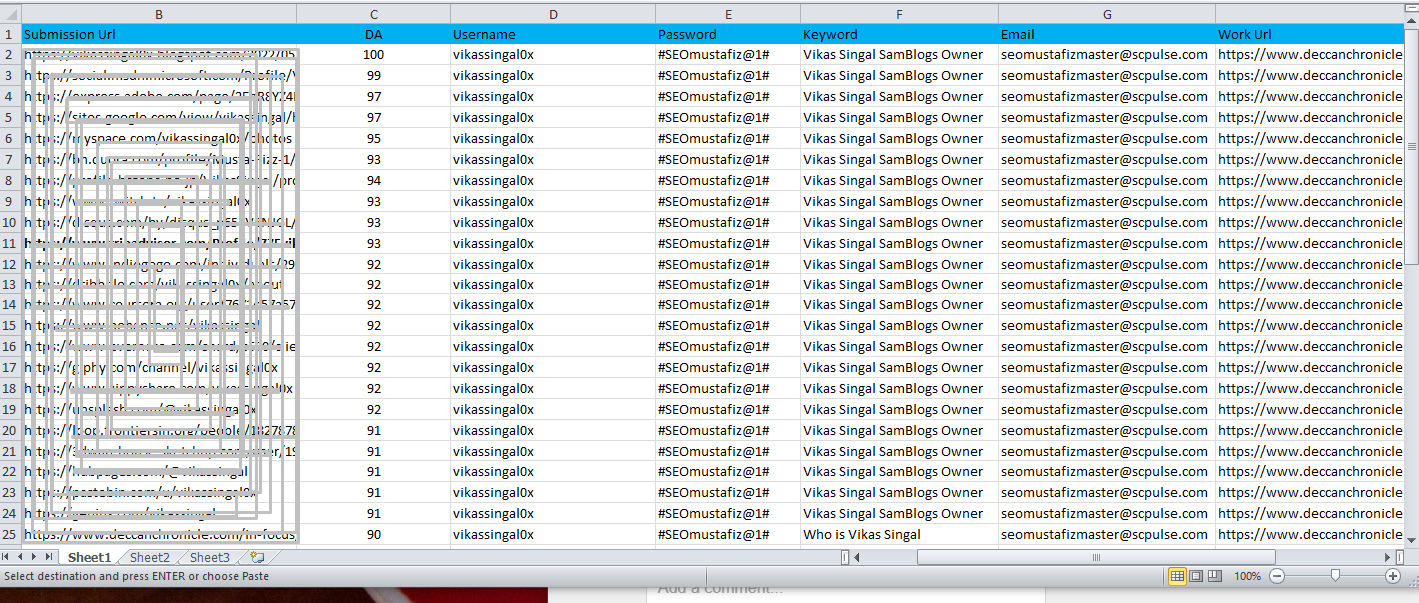Select row 25 header
The width and height of the screenshot is (1419, 603).
[10, 534]
